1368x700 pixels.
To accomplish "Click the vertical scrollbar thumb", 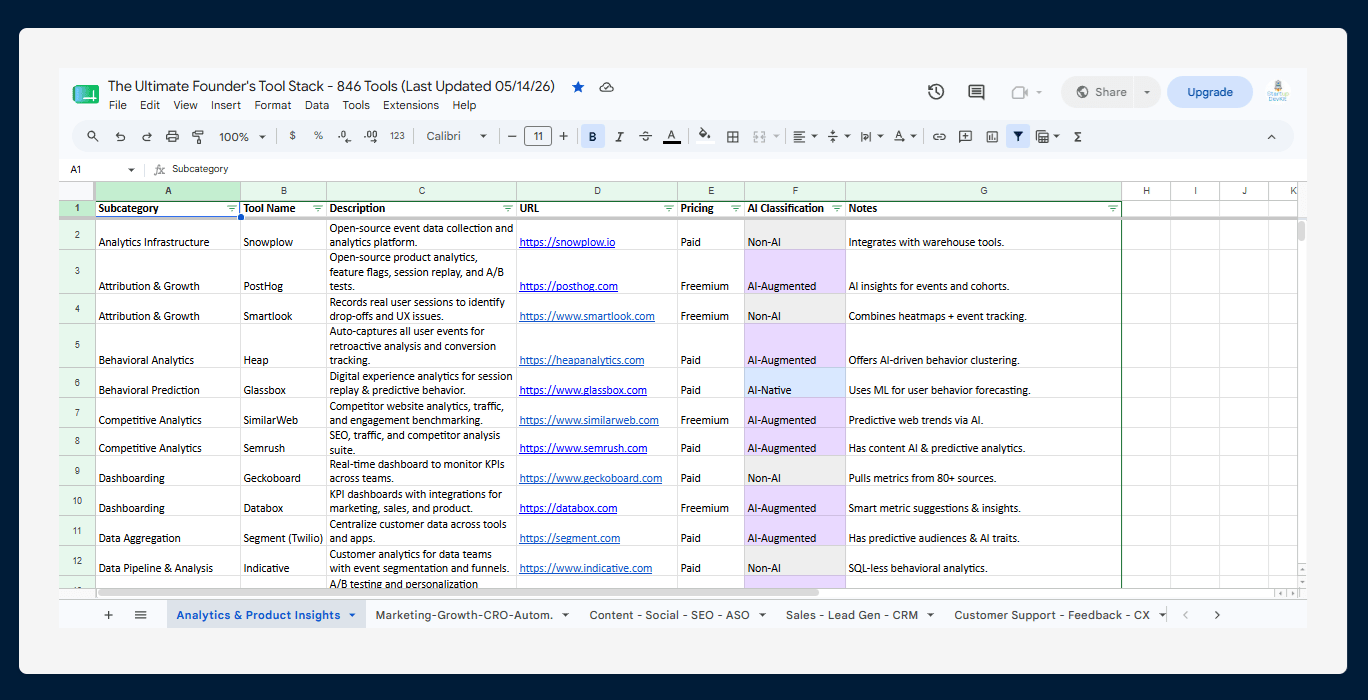I will pos(1301,231).
